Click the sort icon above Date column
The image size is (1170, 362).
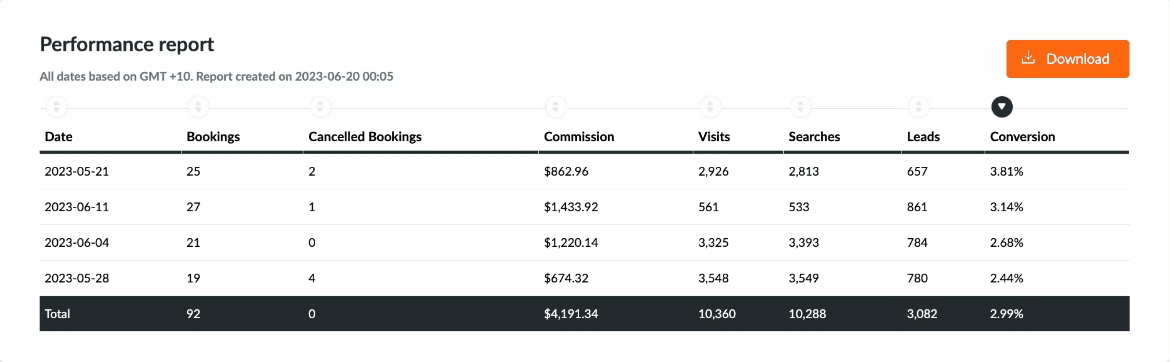57,107
